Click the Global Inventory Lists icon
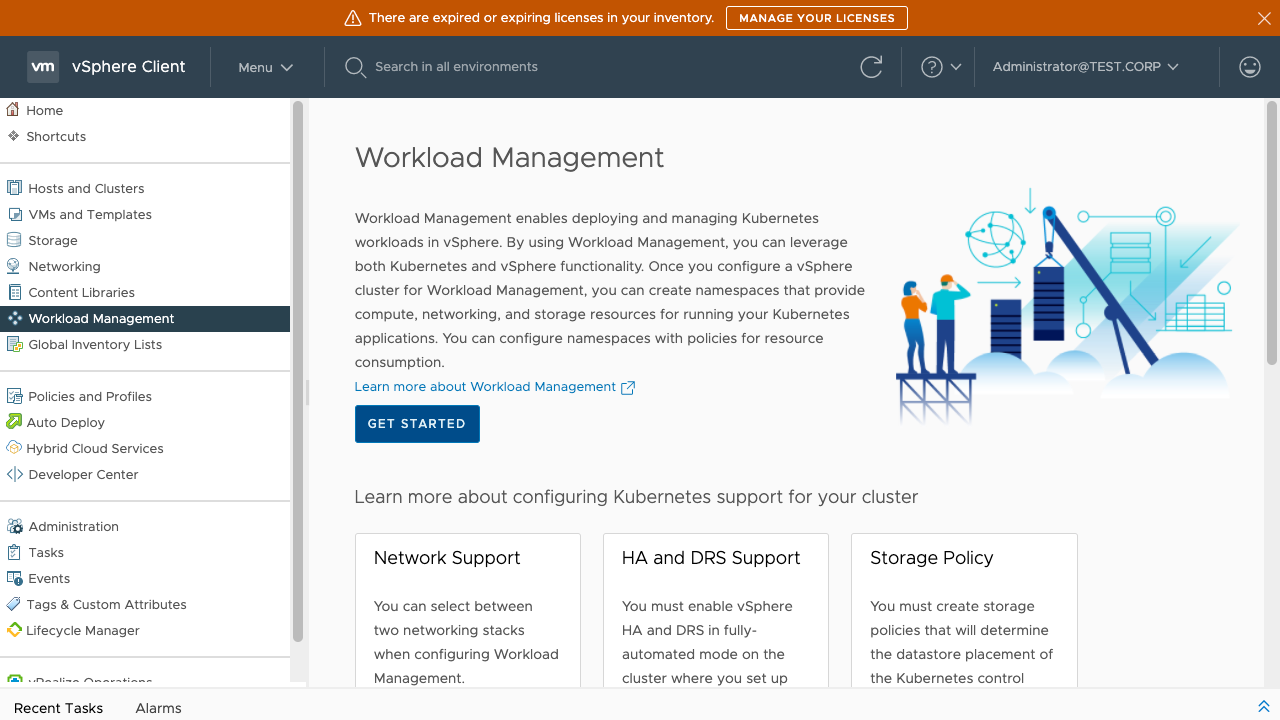1280x720 pixels. coord(14,344)
